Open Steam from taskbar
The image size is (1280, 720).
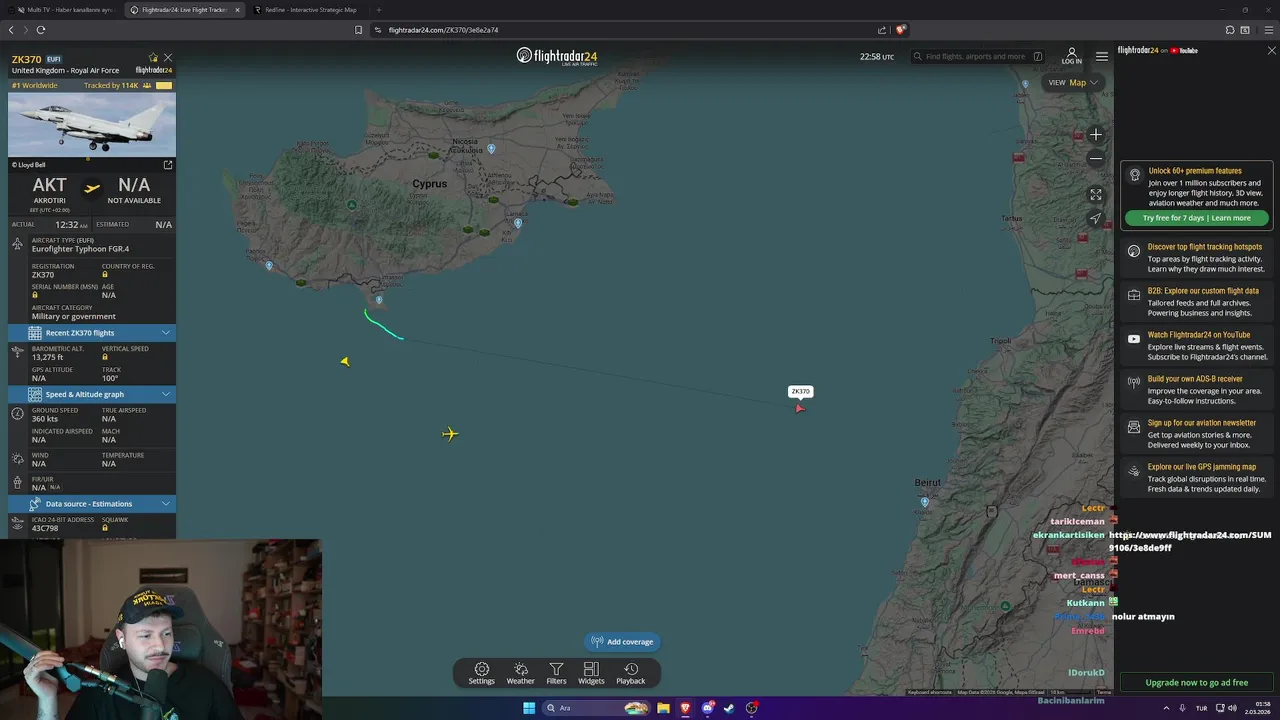tap(729, 708)
